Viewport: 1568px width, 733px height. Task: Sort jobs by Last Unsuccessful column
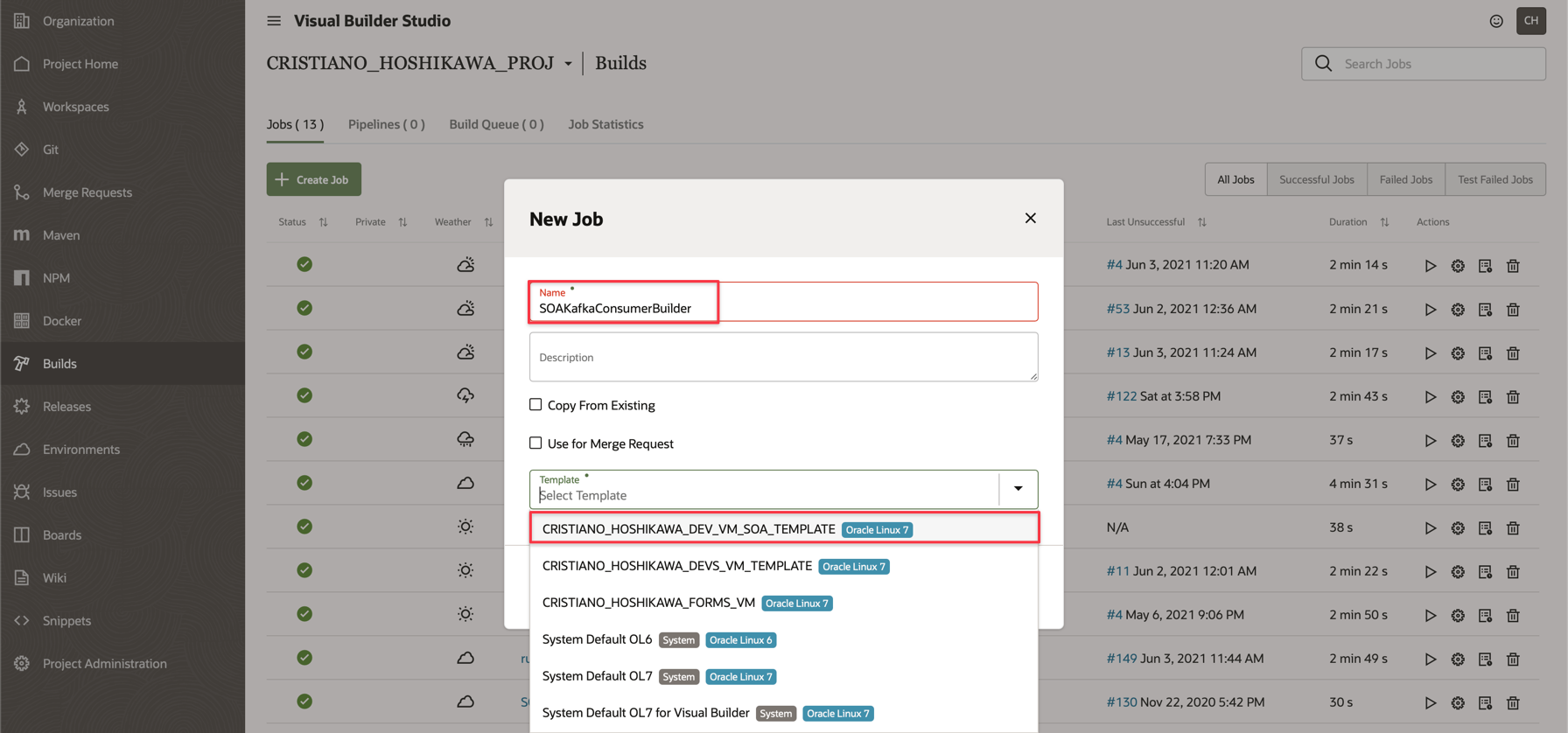click(1202, 222)
